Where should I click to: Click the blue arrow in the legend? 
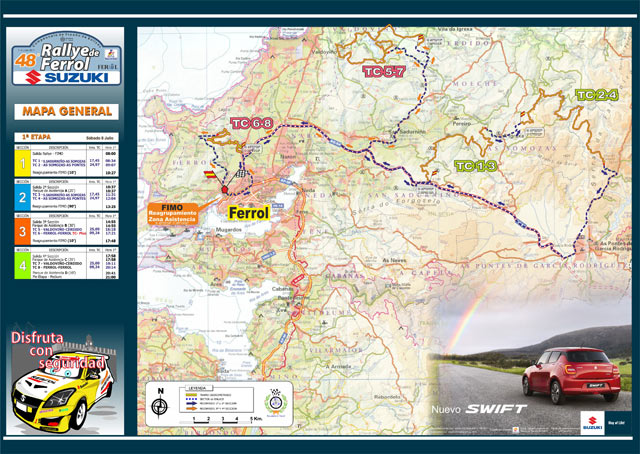(x=192, y=403)
